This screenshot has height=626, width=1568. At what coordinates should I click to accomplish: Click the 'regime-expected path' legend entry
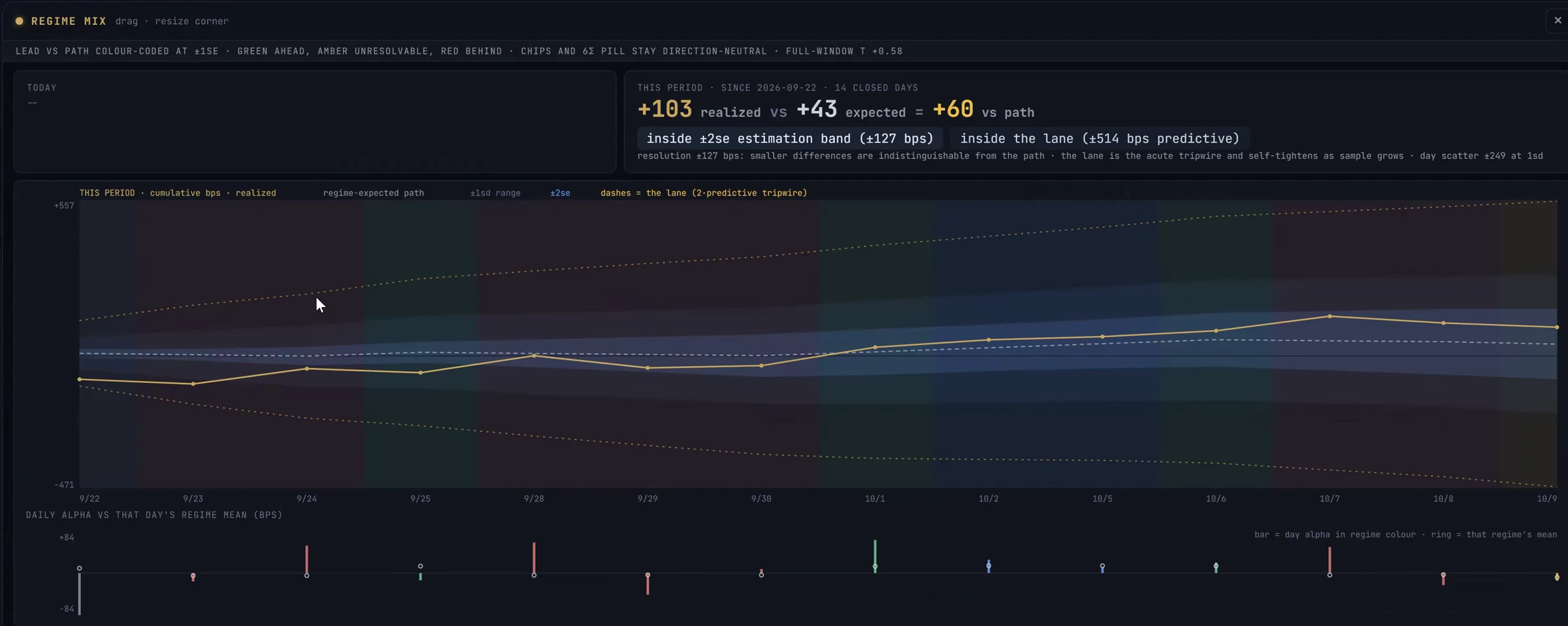tap(373, 193)
